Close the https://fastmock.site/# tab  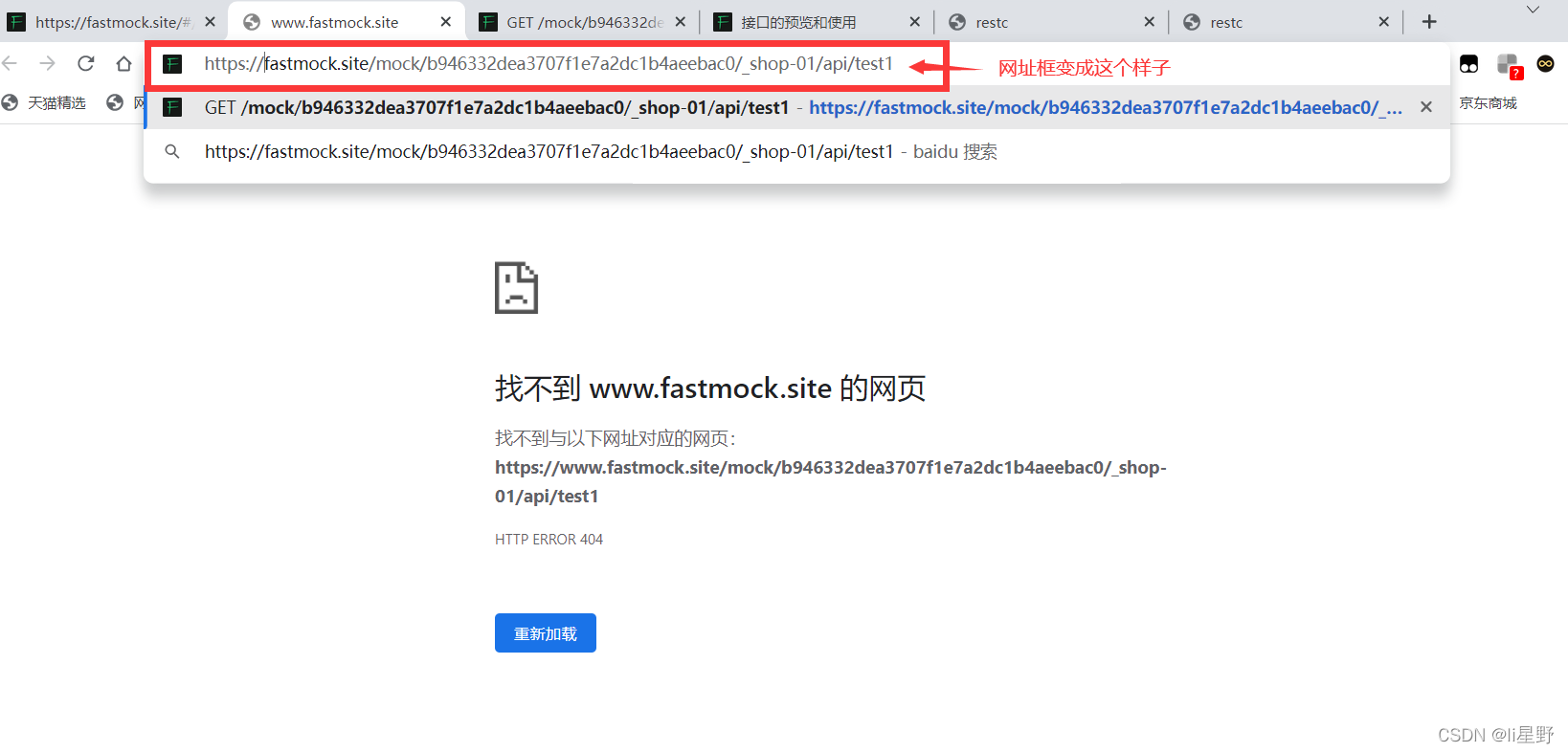pos(211,22)
